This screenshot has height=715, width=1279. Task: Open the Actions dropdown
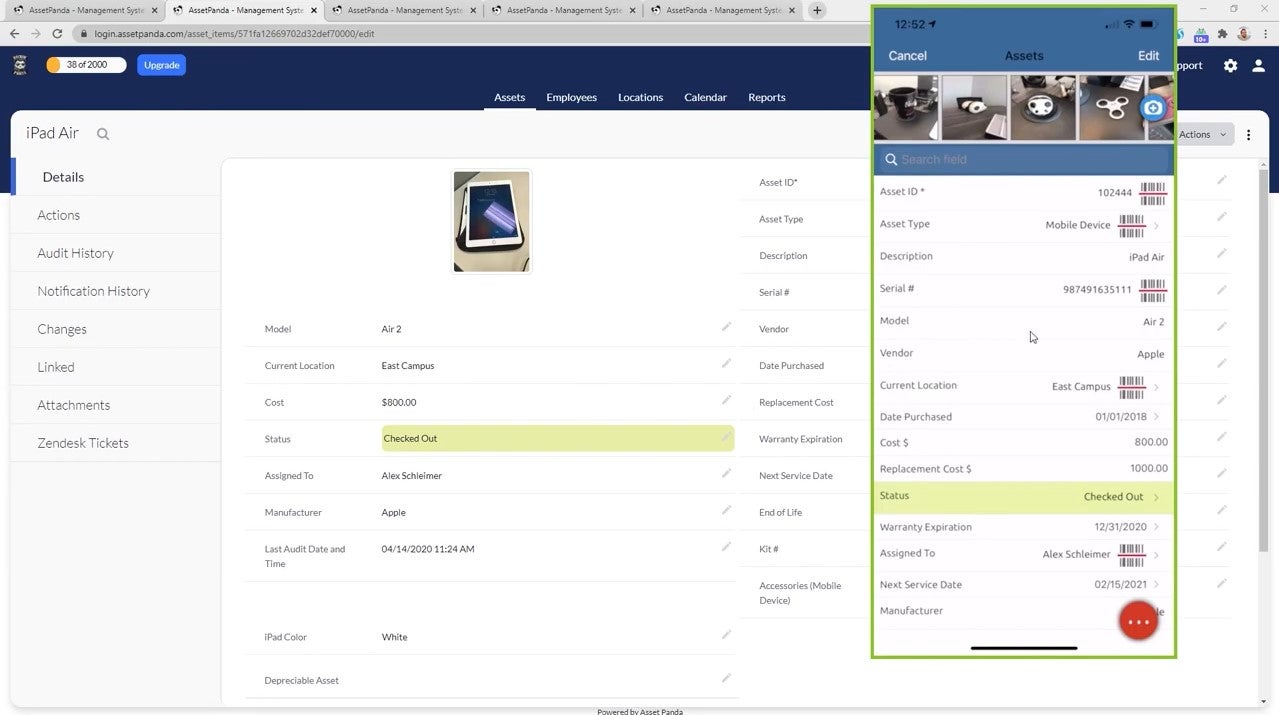1203,134
